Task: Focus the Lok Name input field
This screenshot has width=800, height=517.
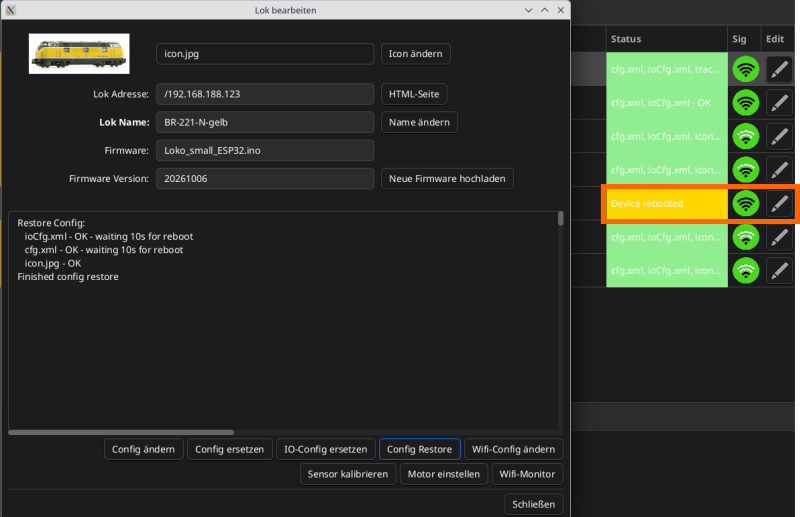Action: pyautogui.click(x=265, y=122)
